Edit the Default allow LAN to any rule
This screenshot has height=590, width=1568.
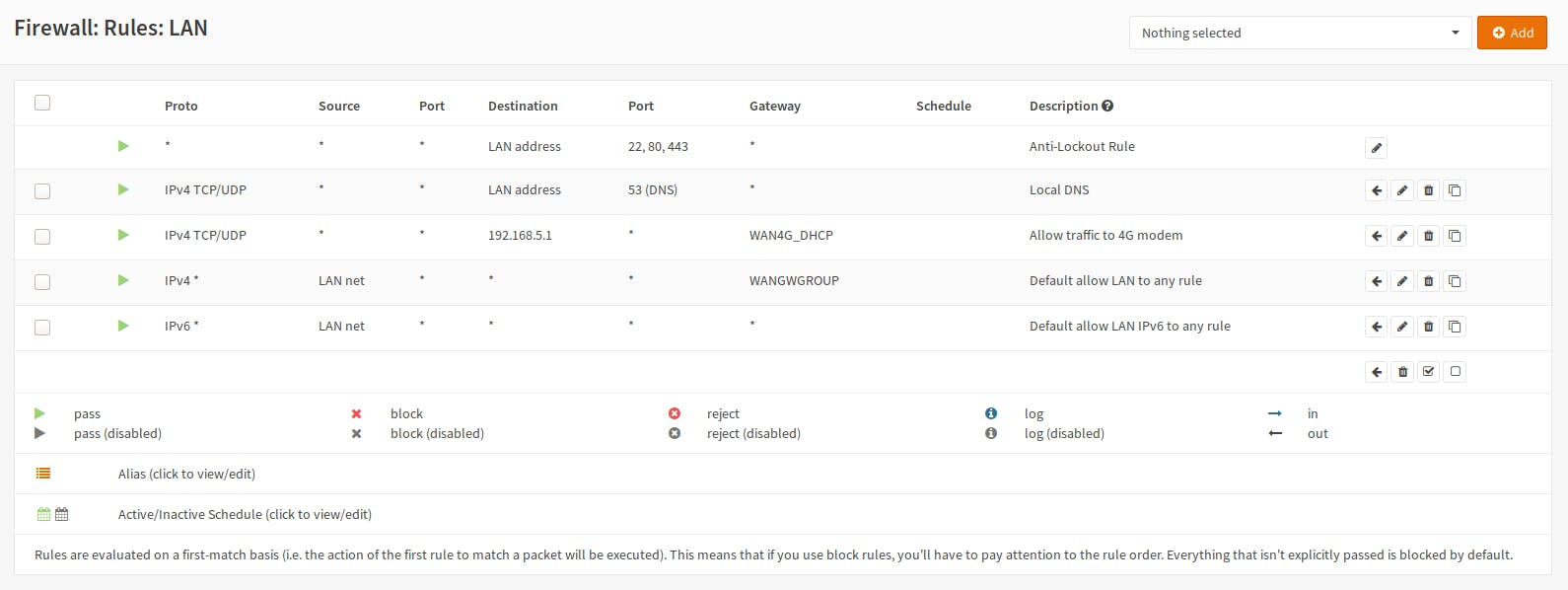coord(1402,281)
